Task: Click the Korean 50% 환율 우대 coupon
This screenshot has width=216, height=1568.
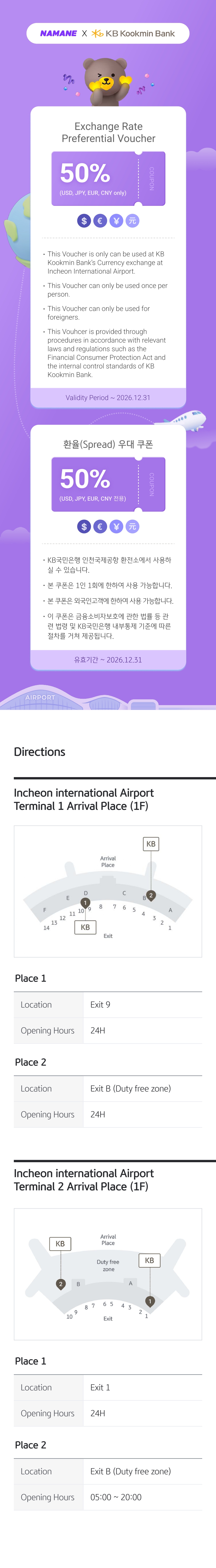Action: [x=108, y=484]
